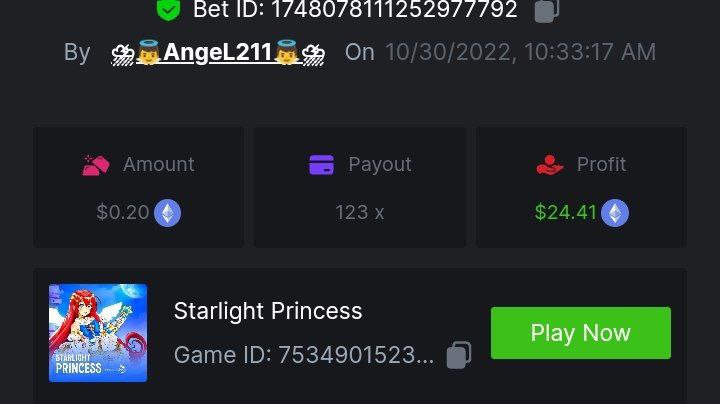Click the bet date and time text
The image size is (720, 404).
tap(520, 52)
